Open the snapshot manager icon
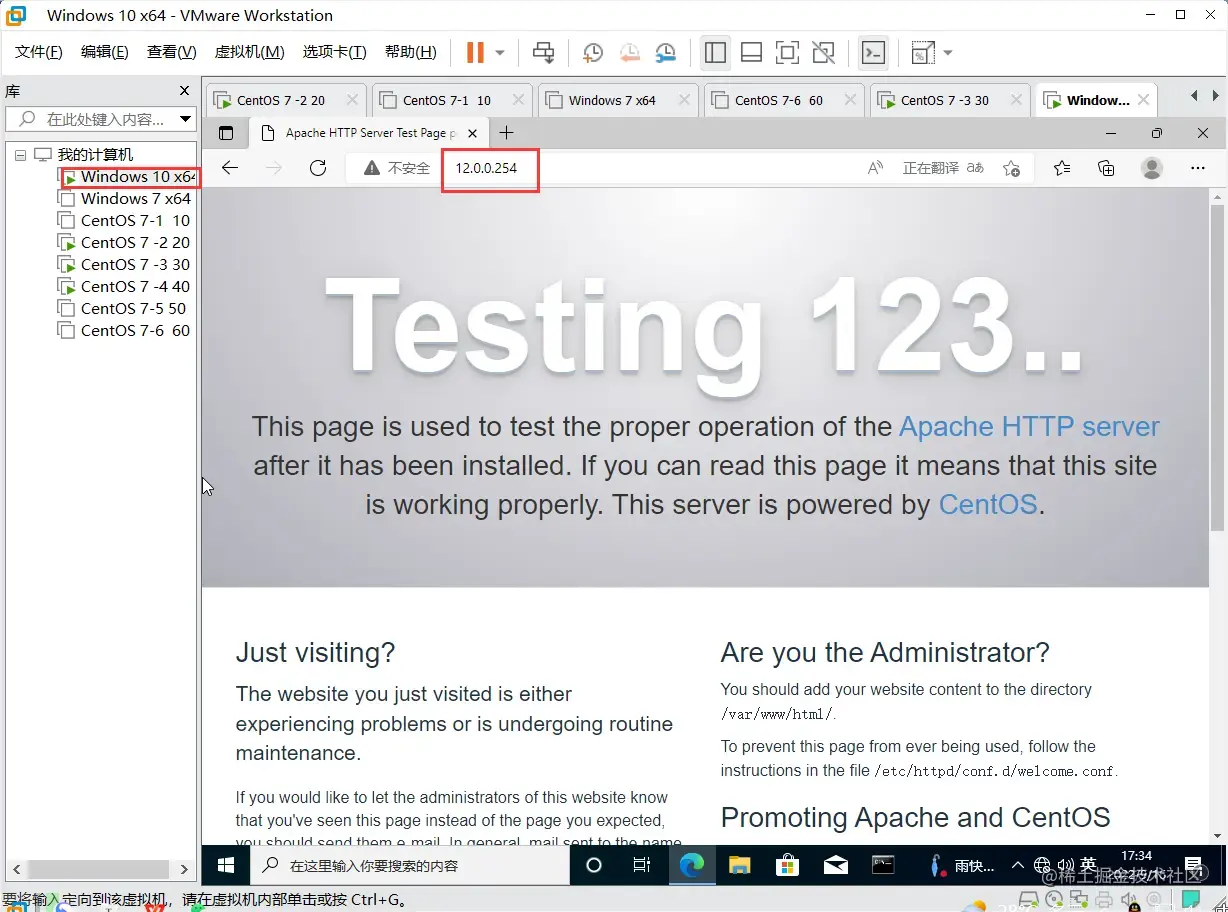This screenshot has height=912, width=1228. [x=665, y=52]
